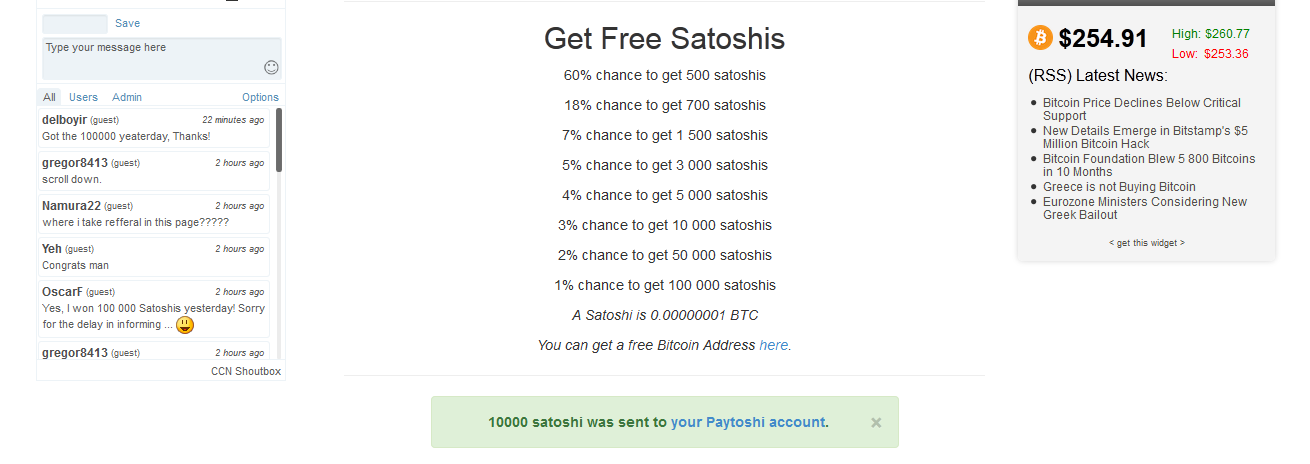Open the Bitstamp's $5 Million Hack news
1310x464 pixels.
pyautogui.click(x=1145, y=137)
